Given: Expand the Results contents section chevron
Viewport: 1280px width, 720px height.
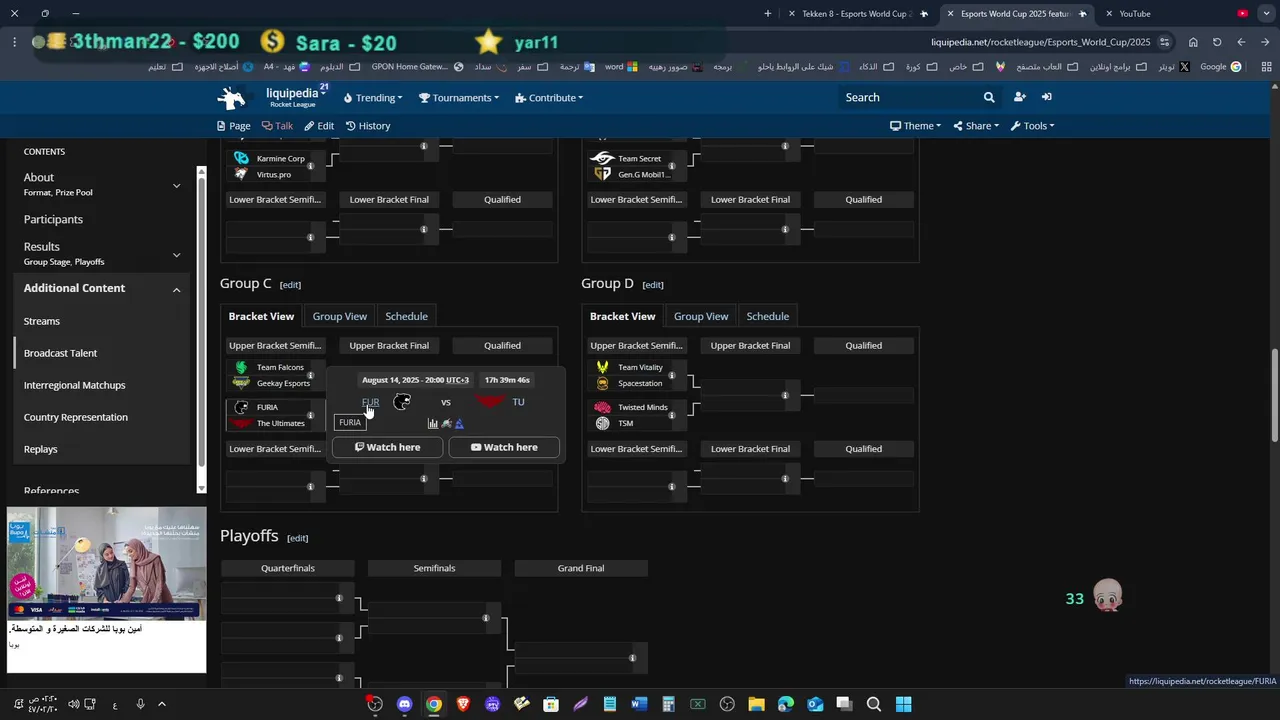Looking at the screenshot, I should pyautogui.click(x=176, y=254).
